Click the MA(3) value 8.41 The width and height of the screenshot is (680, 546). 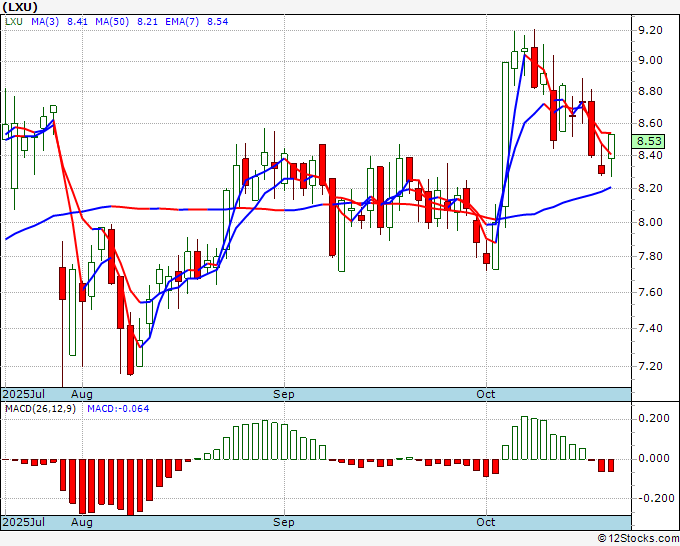click(x=77, y=21)
